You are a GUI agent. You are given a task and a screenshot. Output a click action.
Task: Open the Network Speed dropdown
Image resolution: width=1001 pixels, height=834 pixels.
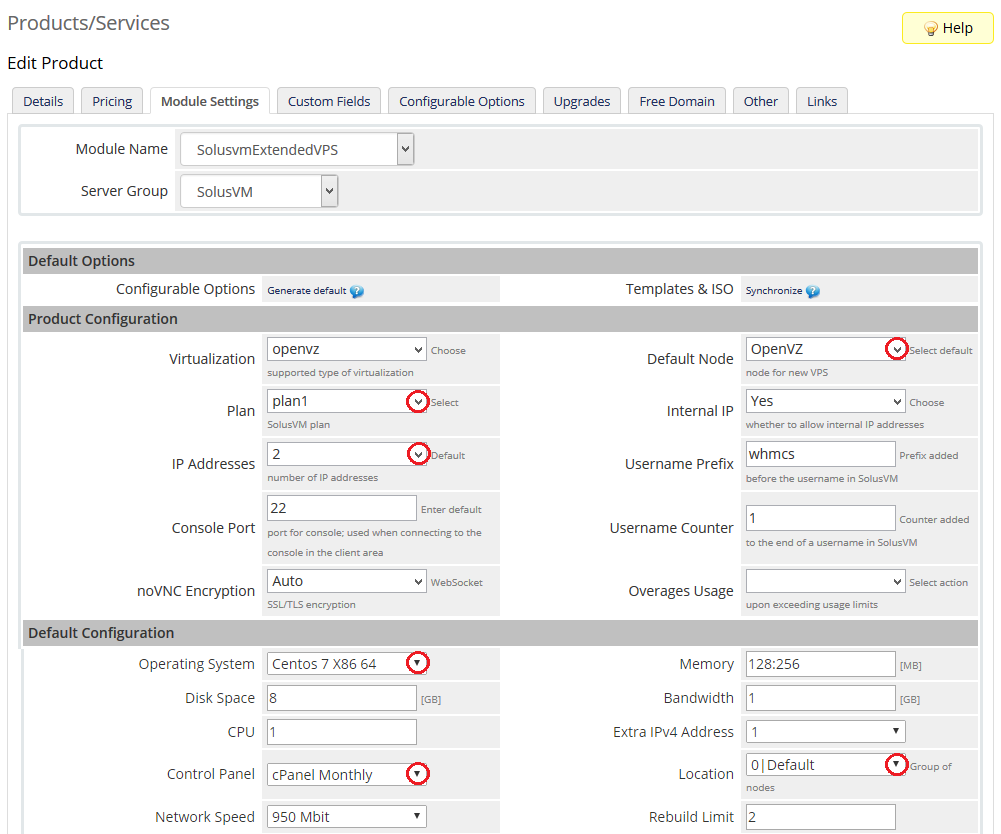point(346,816)
